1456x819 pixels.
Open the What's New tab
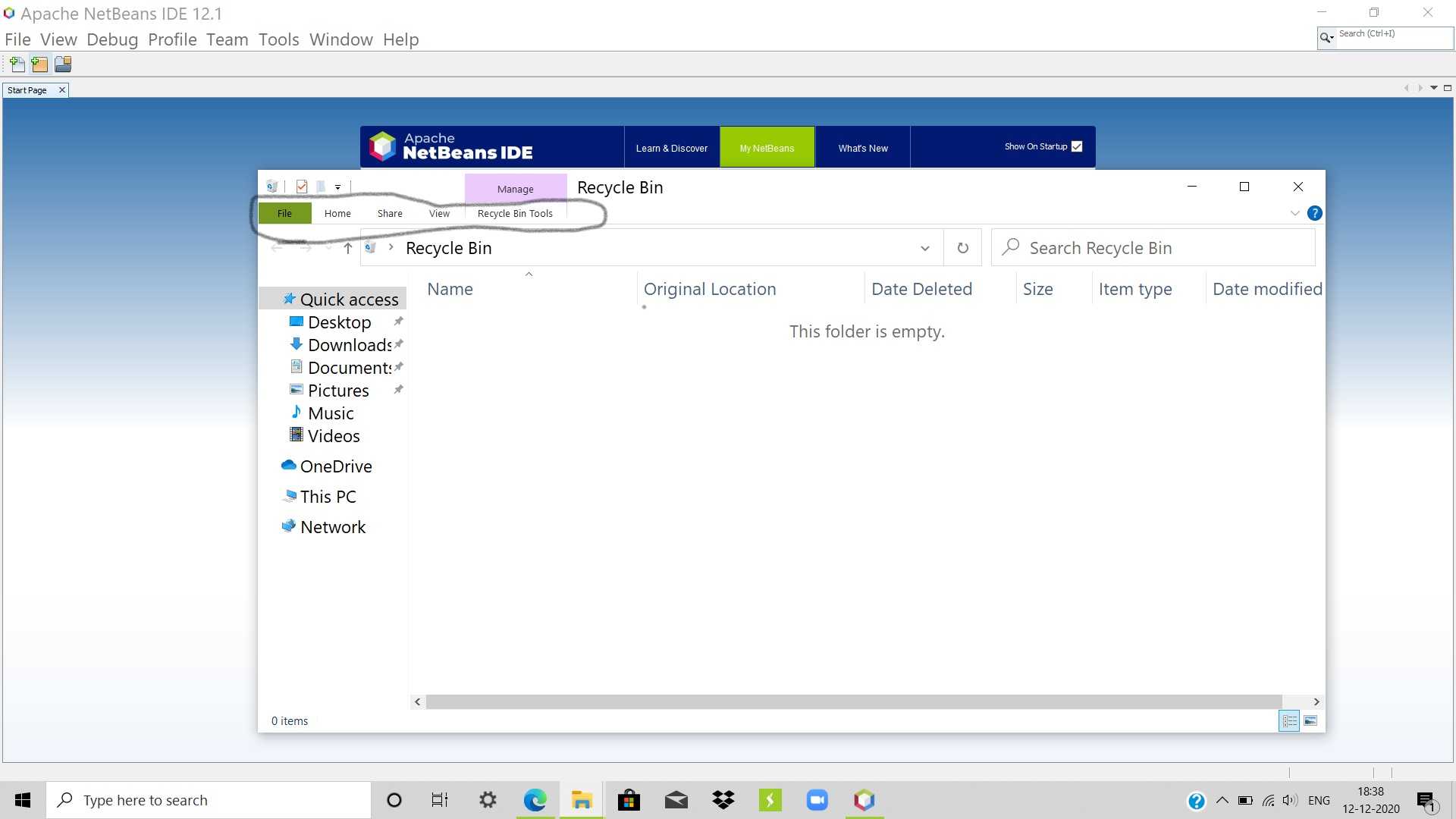(x=863, y=148)
